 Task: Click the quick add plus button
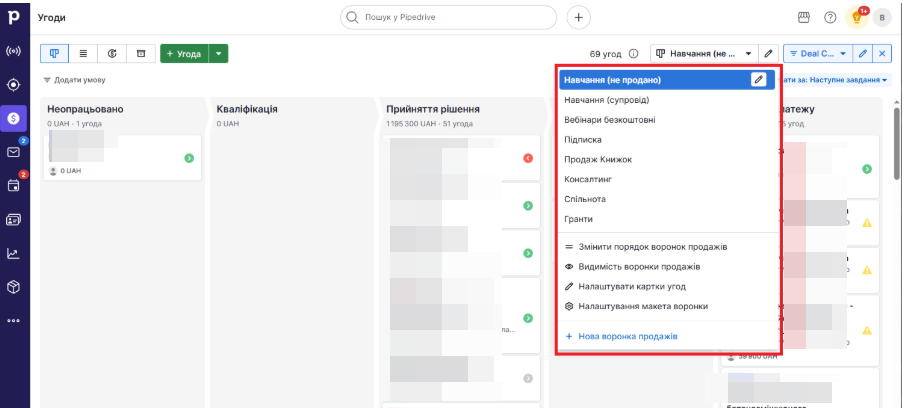tap(579, 17)
